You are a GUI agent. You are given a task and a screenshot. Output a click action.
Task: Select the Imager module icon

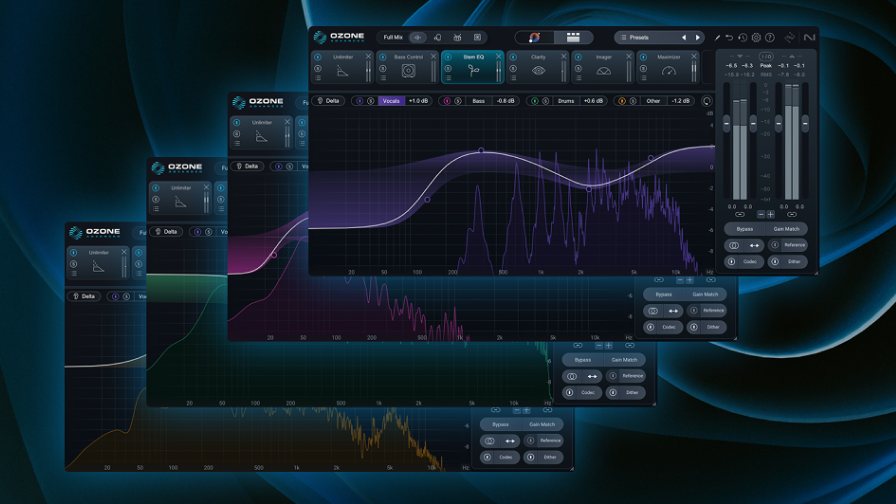603,71
